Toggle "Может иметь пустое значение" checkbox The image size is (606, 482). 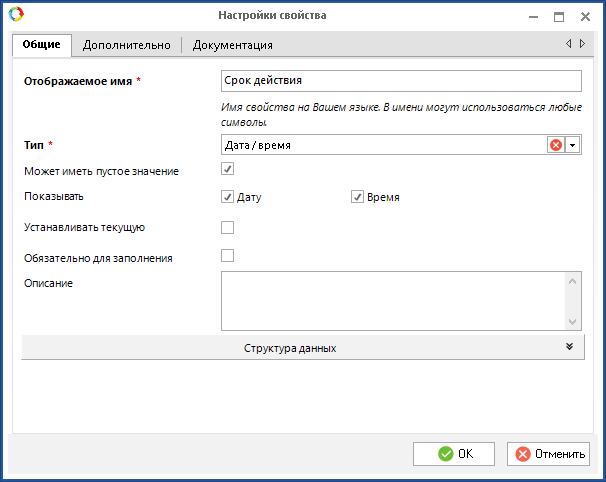[x=228, y=170]
